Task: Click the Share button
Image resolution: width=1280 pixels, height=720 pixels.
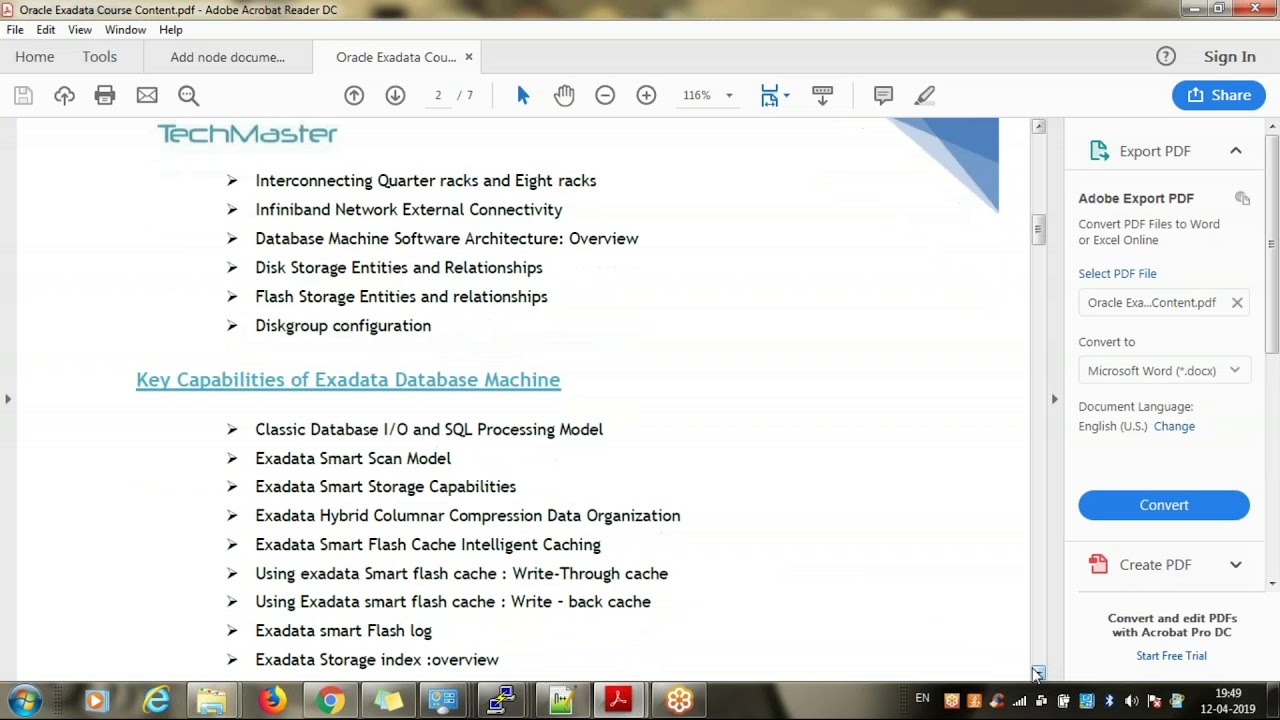Action: click(x=1219, y=95)
